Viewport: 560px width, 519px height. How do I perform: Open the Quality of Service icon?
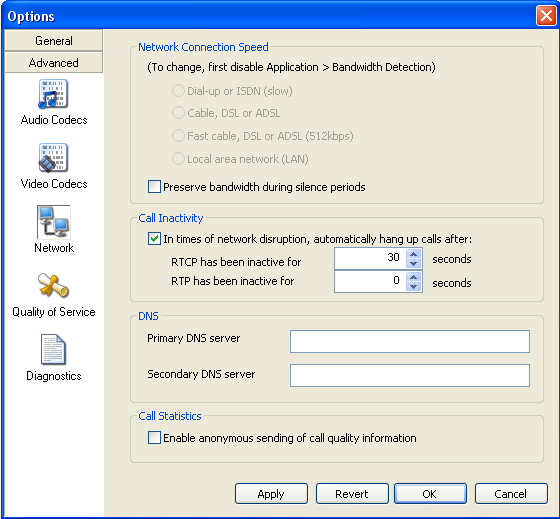[x=53, y=285]
